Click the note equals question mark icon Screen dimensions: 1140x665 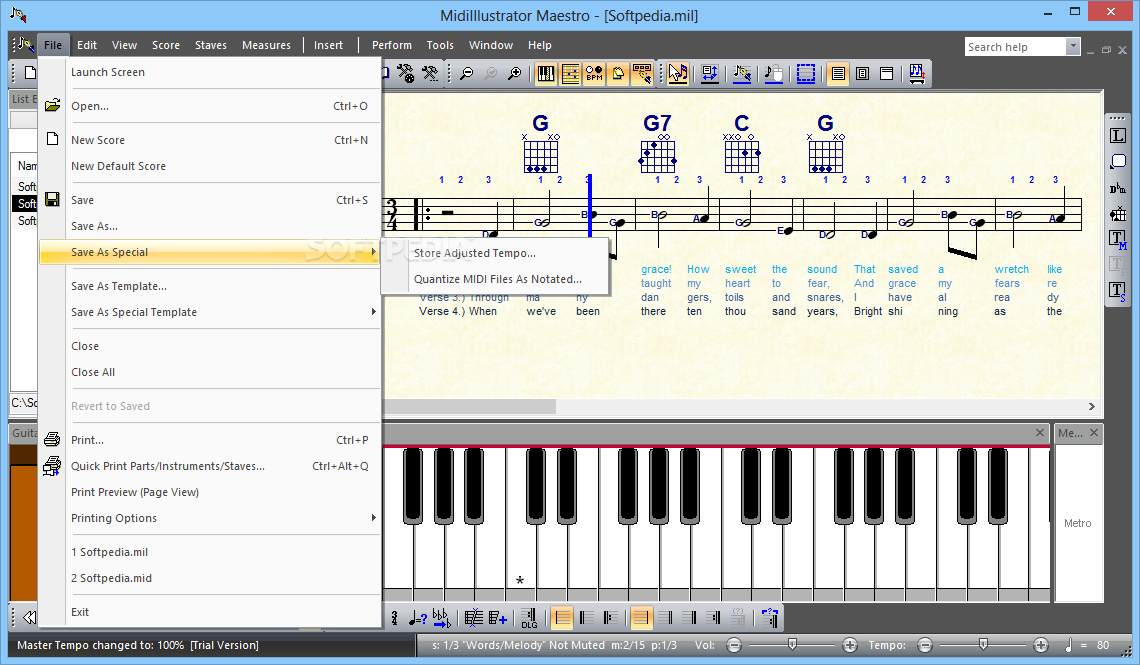pyautogui.click(x=417, y=618)
